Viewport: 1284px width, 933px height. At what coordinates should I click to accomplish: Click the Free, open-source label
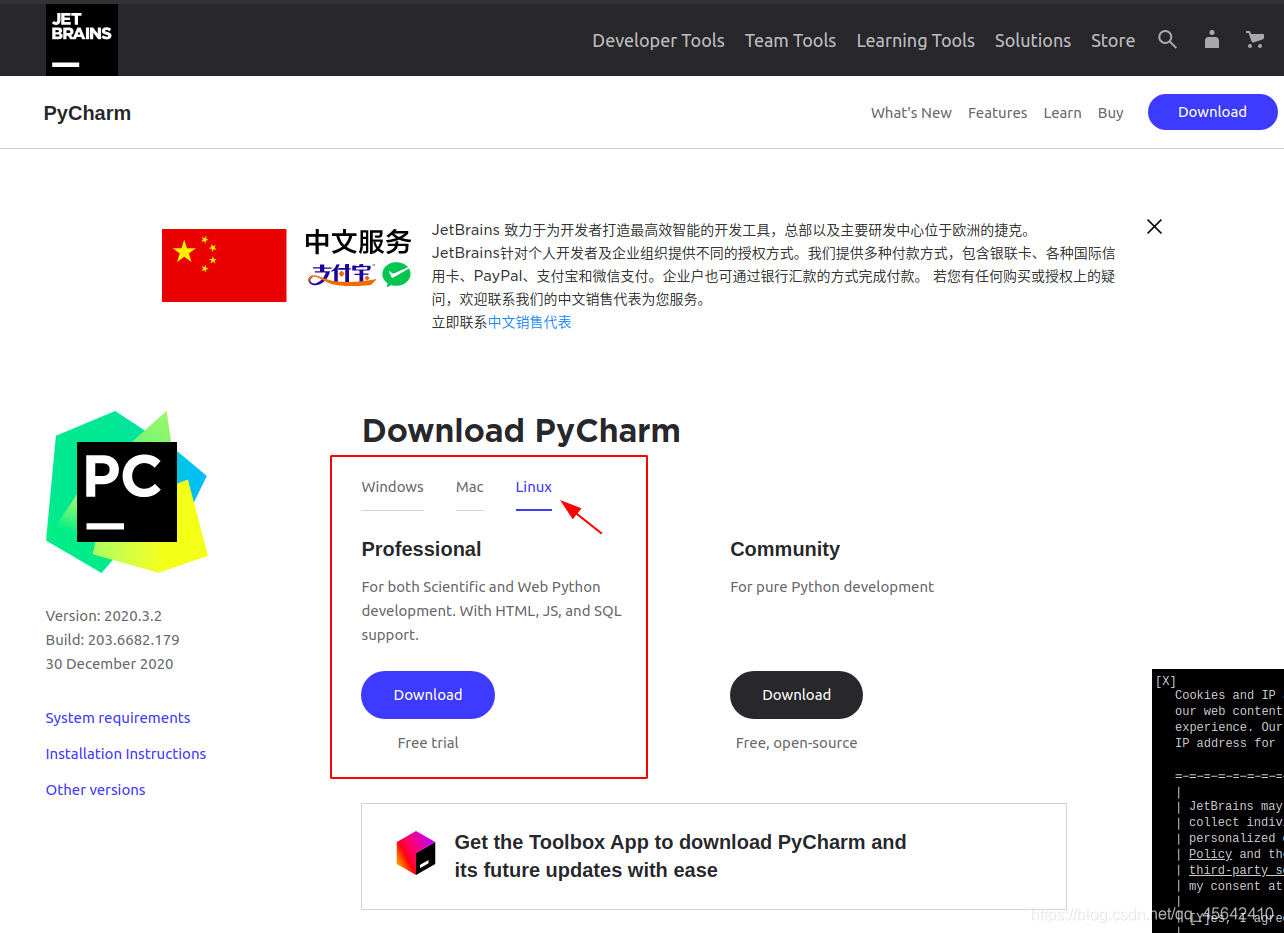[x=796, y=743]
